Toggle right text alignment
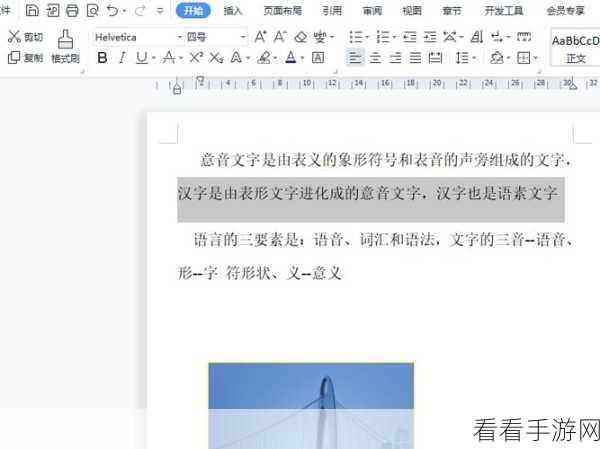Screen dimensions: 600x449 click(x=396, y=58)
